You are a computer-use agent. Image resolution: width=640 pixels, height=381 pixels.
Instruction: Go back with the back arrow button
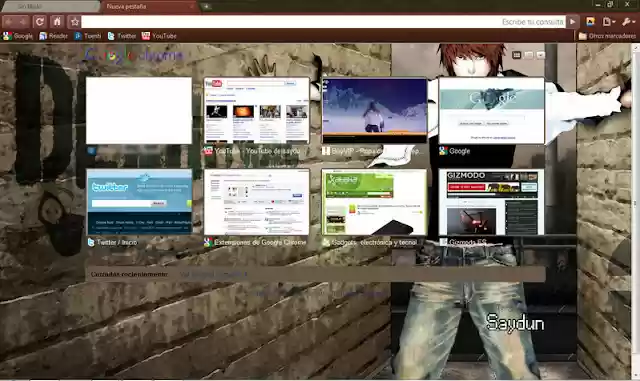pyautogui.click(x=8, y=22)
